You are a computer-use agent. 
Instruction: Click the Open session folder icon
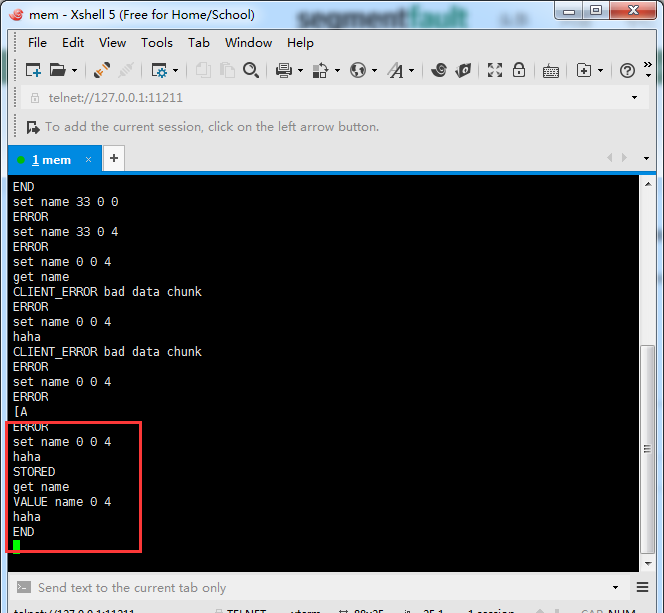tap(58, 70)
